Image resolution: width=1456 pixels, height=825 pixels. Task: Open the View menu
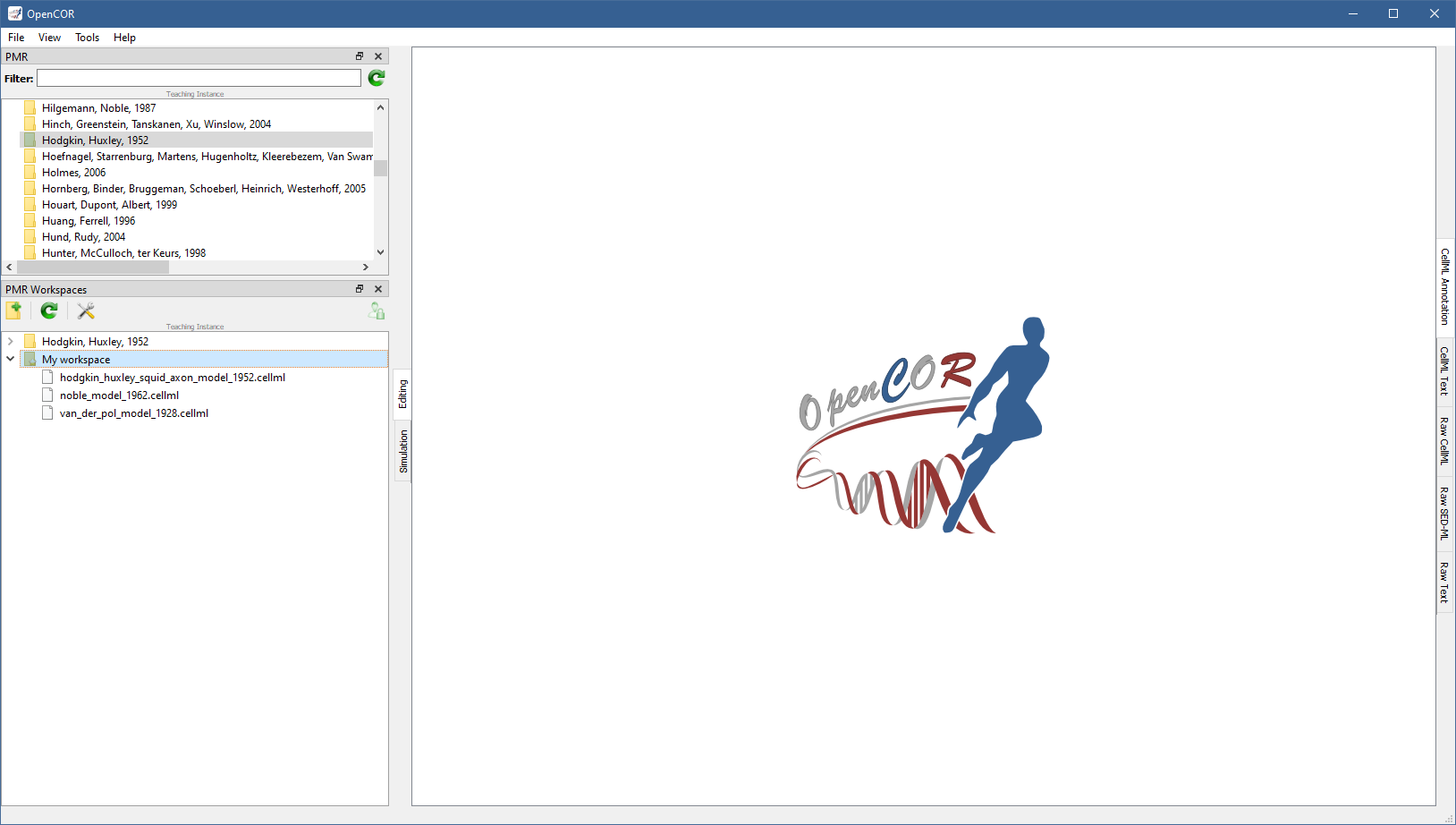pos(49,38)
